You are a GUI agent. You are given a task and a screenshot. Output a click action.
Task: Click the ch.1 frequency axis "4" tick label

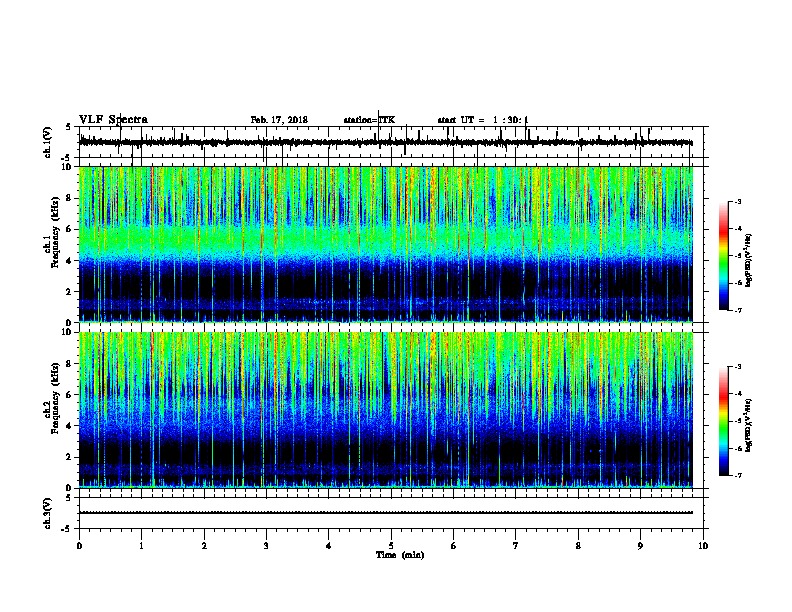(x=69, y=261)
